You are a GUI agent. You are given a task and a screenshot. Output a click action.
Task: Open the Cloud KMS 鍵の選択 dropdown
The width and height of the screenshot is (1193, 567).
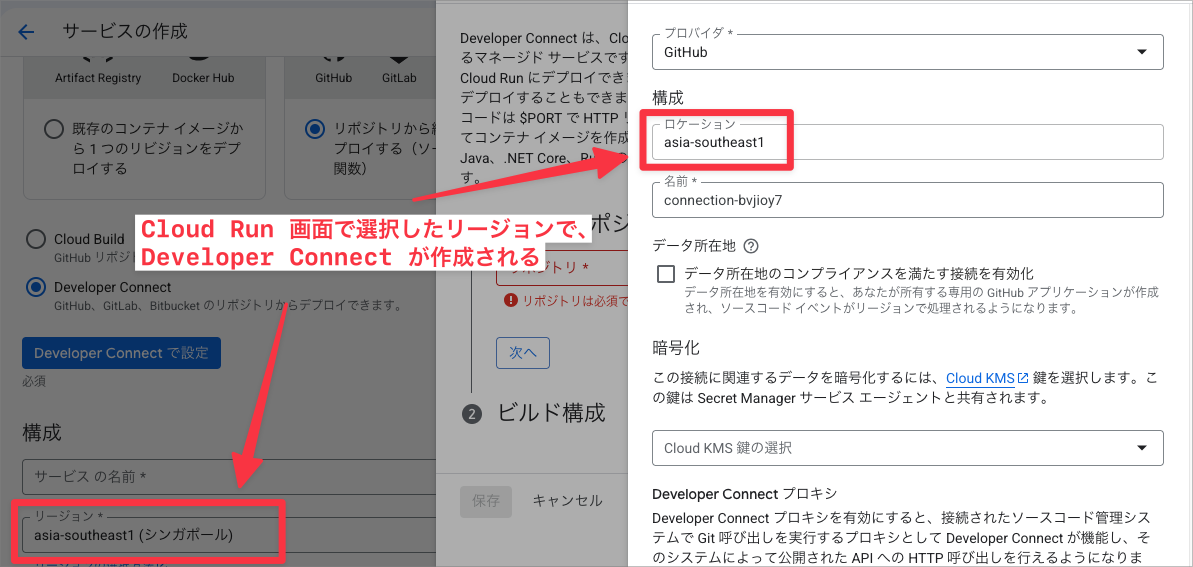908,448
